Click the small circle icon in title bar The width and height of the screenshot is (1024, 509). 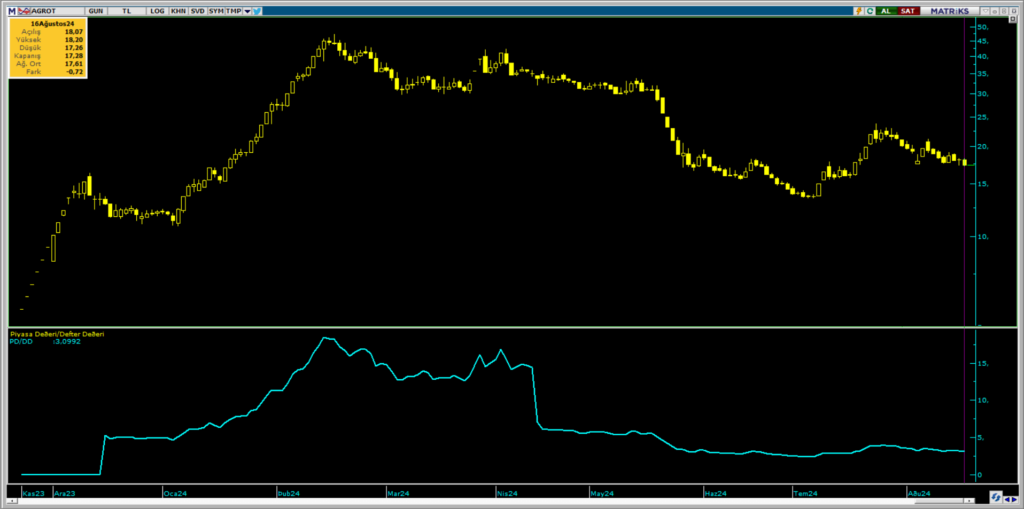995,11
